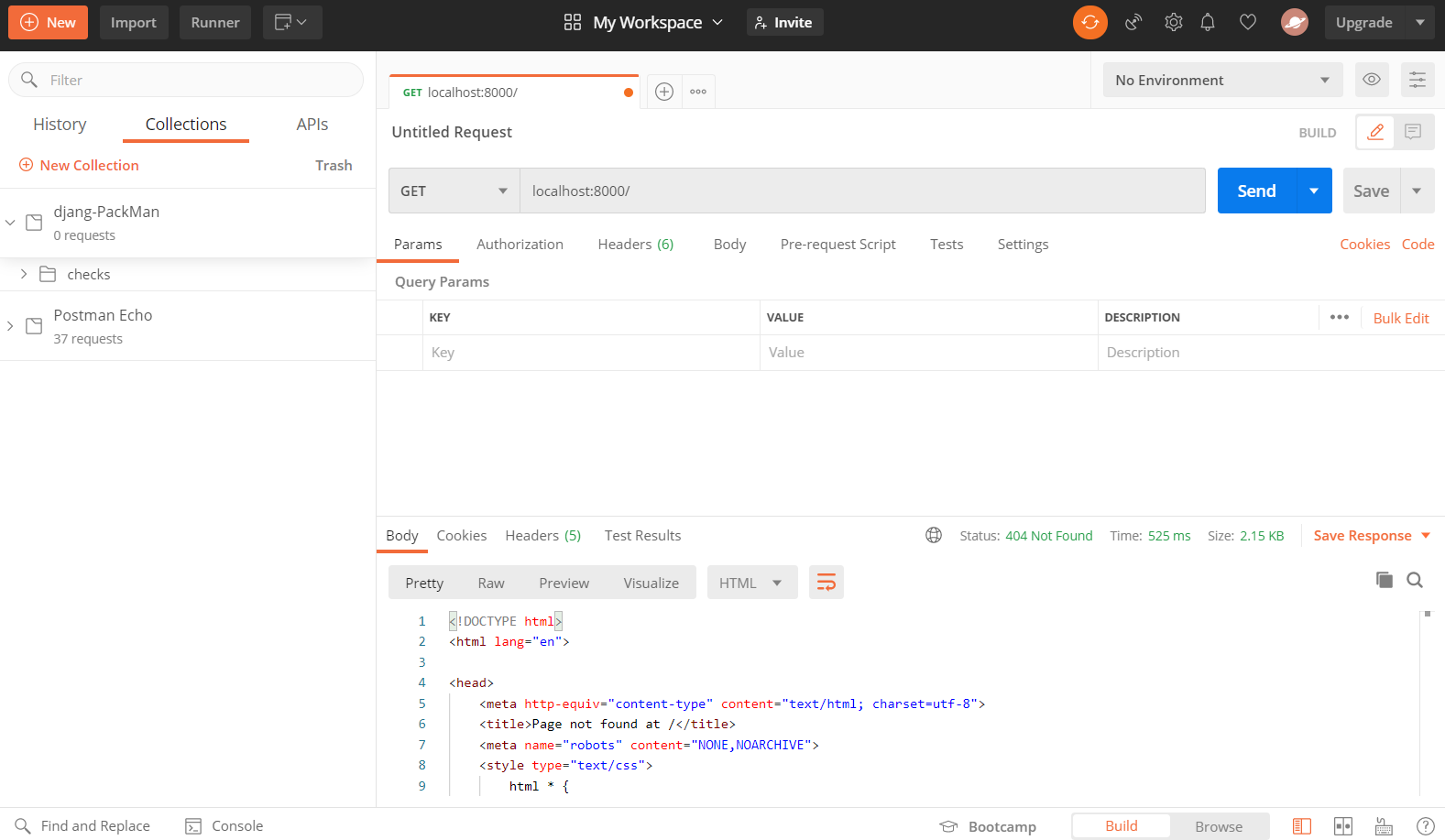Click the Postman Echo collection icon

tap(34, 326)
